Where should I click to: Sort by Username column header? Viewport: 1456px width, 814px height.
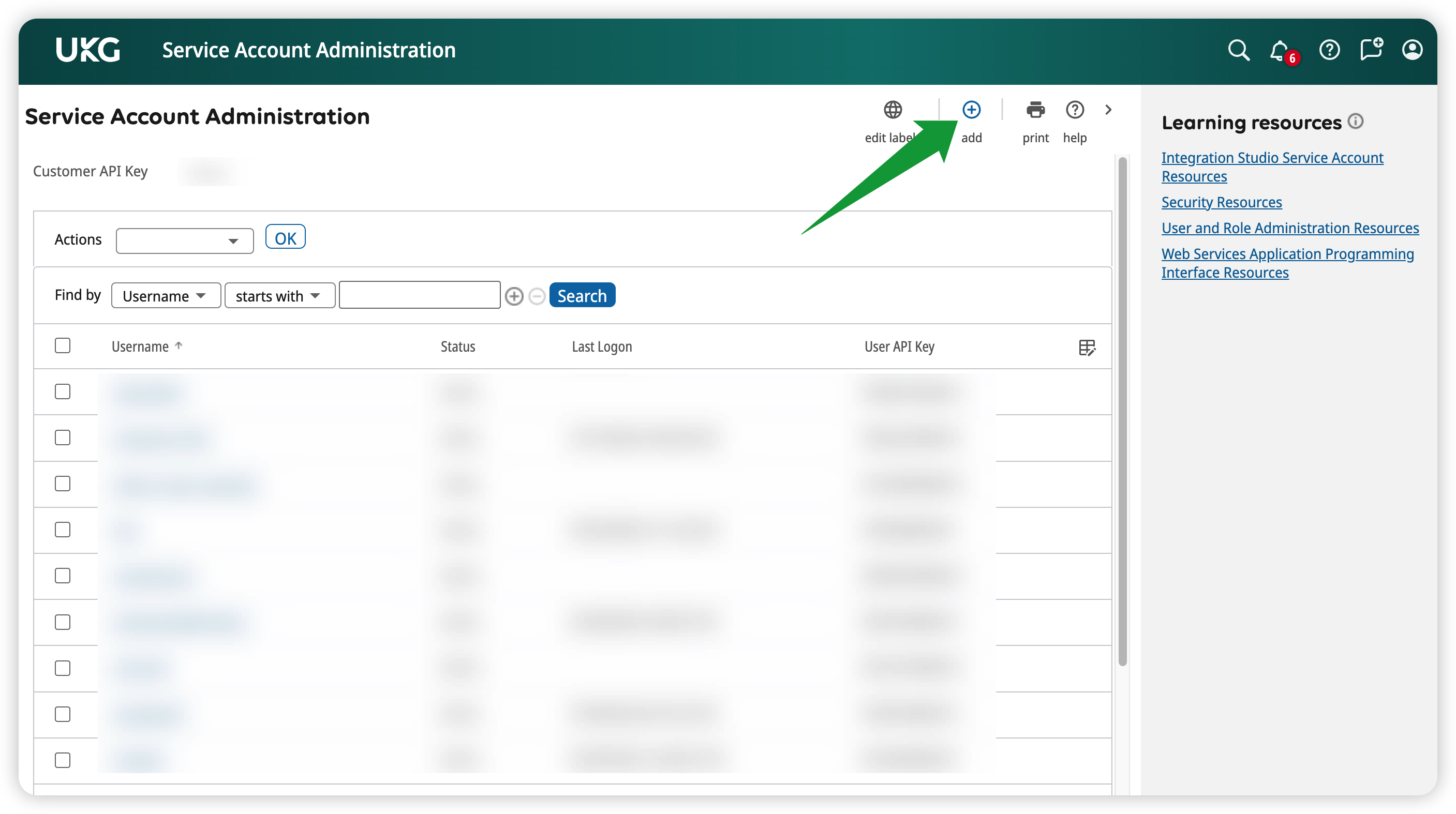coord(140,347)
